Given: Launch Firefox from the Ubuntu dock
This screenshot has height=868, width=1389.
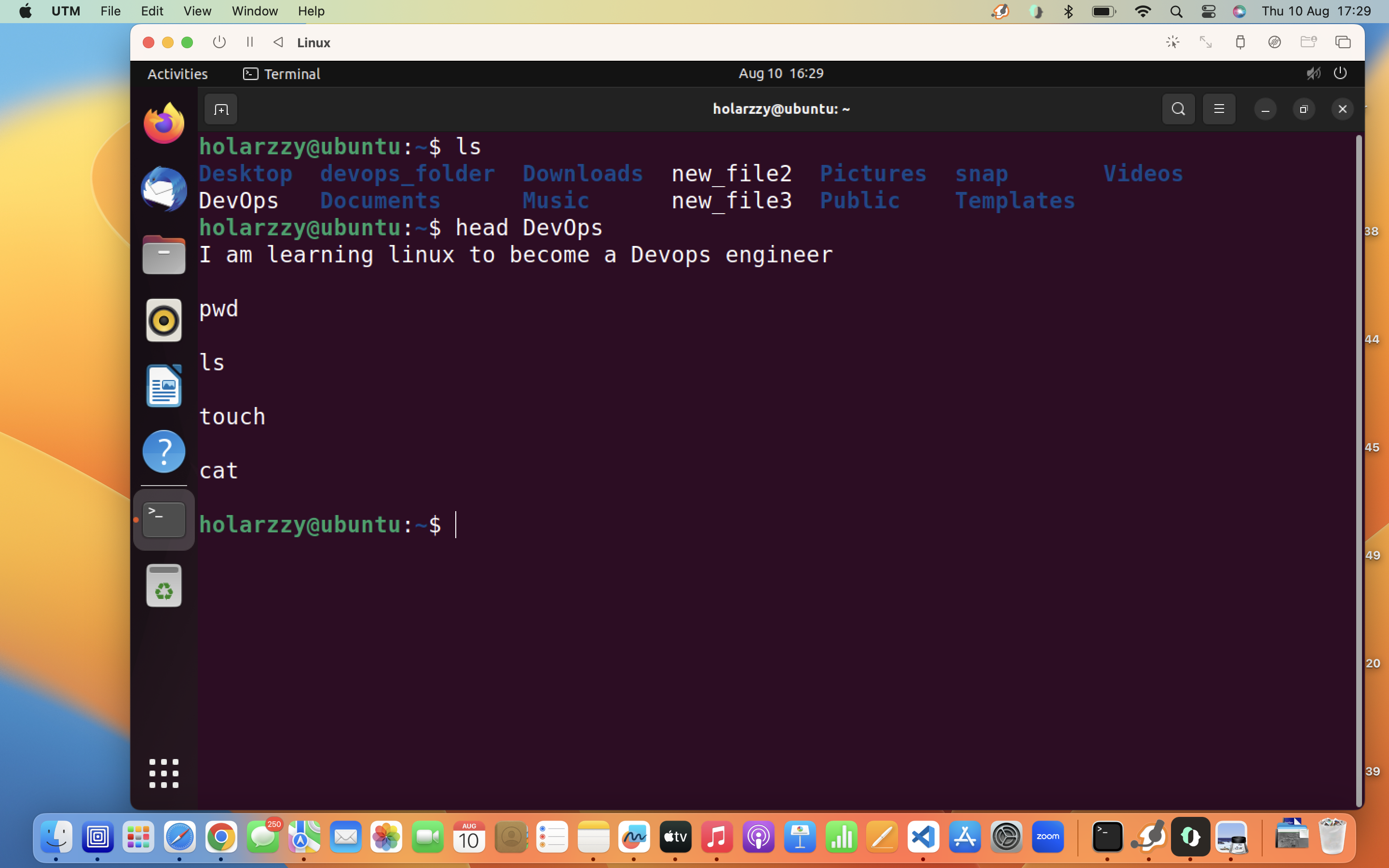Looking at the screenshot, I should tap(164, 123).
